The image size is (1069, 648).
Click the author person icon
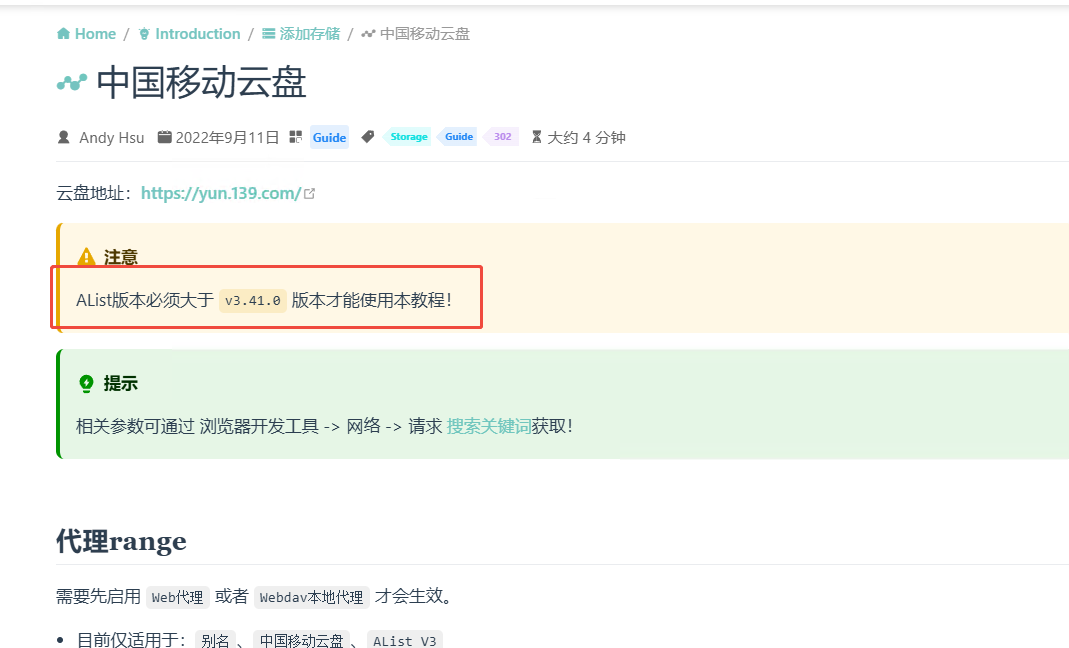click(63, 137)
